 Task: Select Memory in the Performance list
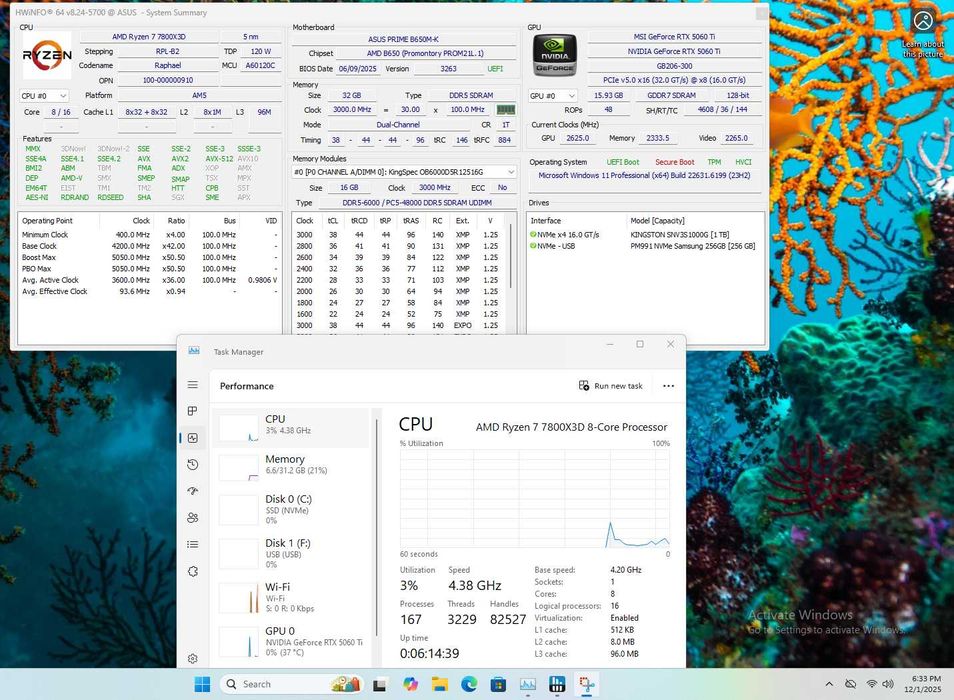pos(291,468)
